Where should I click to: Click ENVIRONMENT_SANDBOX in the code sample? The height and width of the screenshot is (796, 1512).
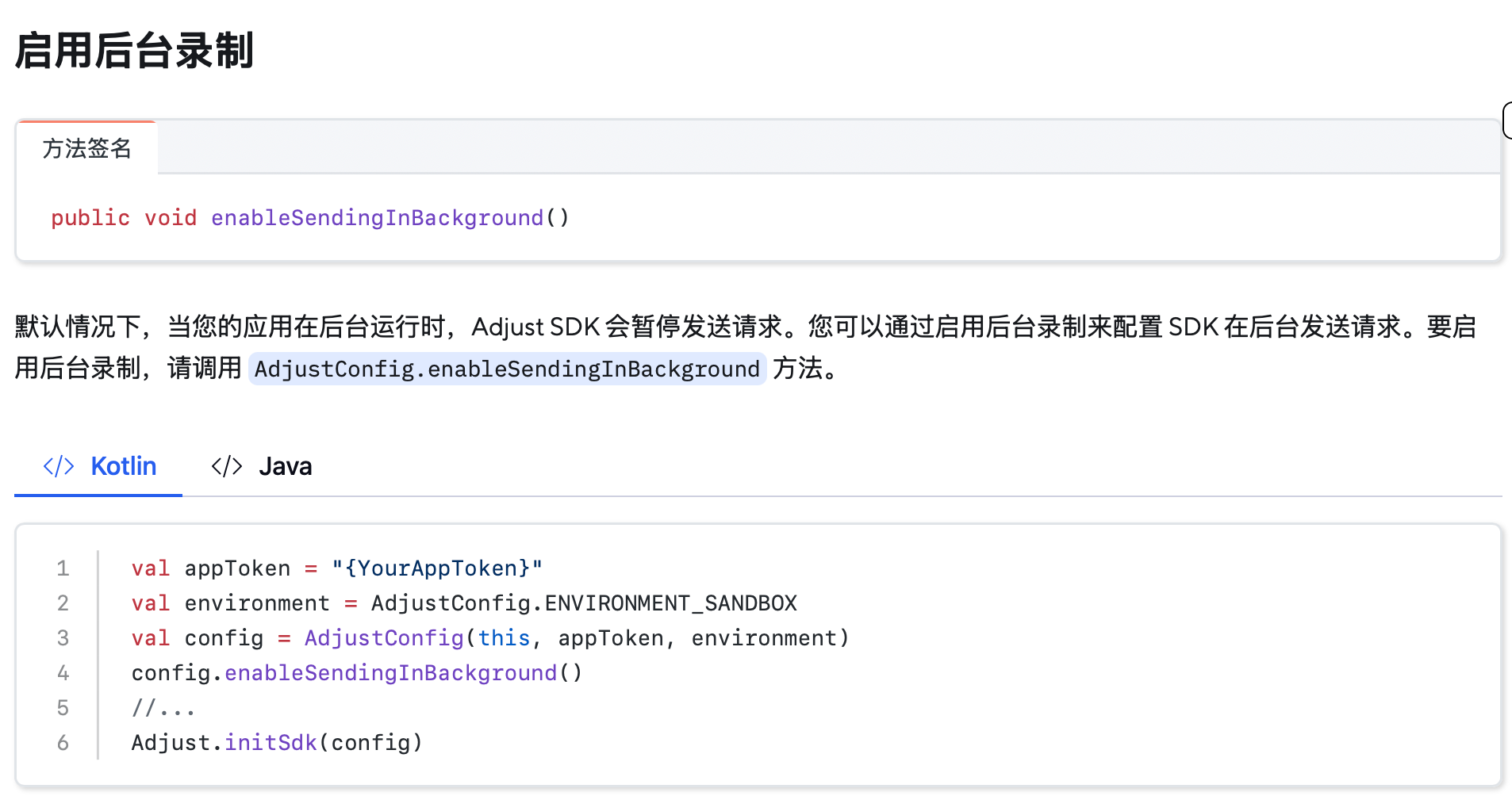(x=670, y=603)
